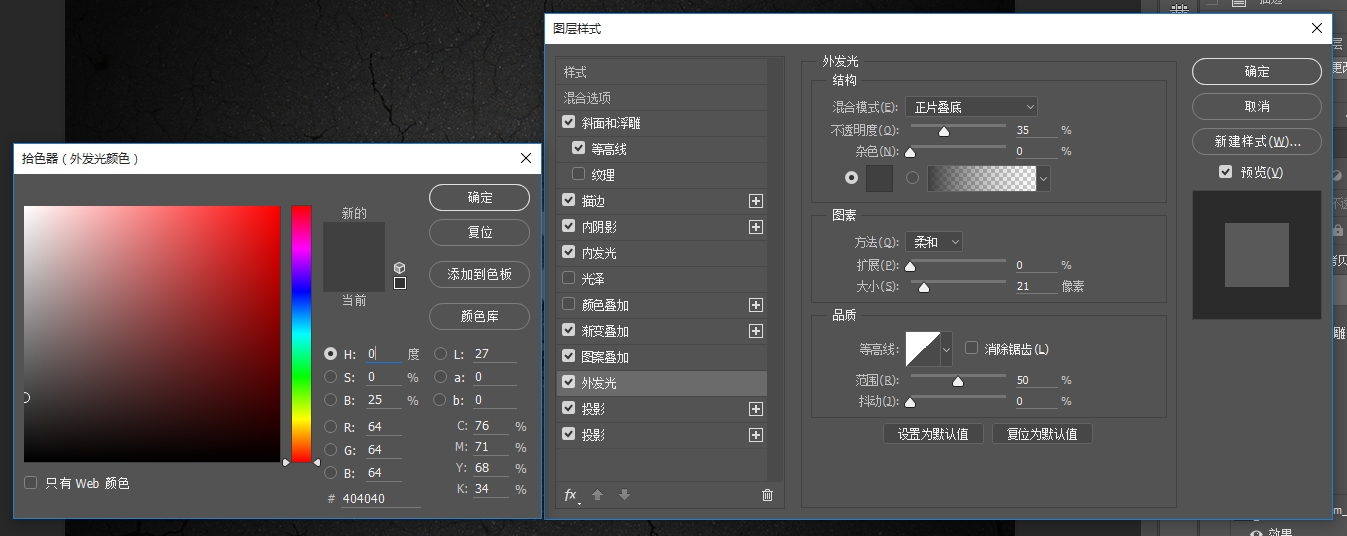
Task: Click 设置为默认值 button
Action: [933, 434]
